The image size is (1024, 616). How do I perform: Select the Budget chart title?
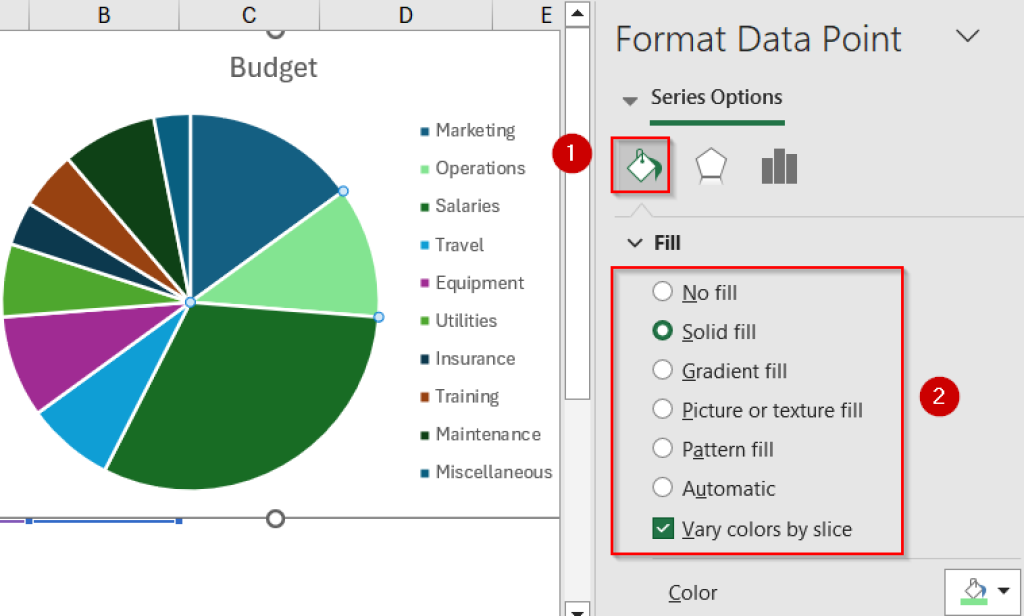[x=273, y=67]
